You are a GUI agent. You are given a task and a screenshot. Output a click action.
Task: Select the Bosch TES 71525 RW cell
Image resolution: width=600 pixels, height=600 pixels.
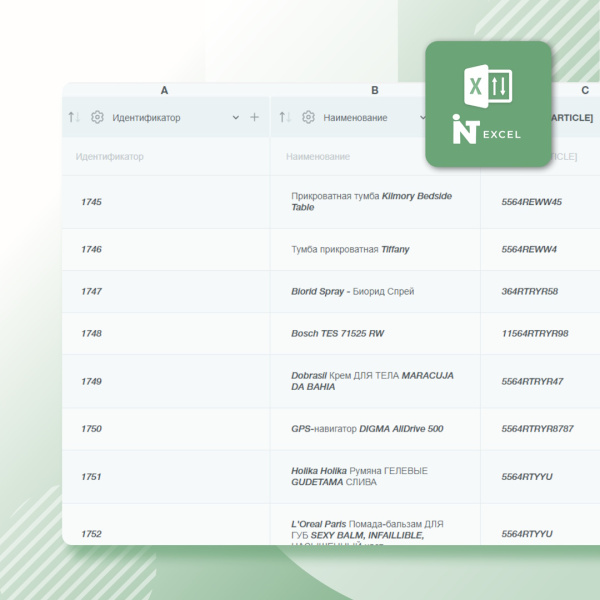pyautogui.click(x=337, y=333)
